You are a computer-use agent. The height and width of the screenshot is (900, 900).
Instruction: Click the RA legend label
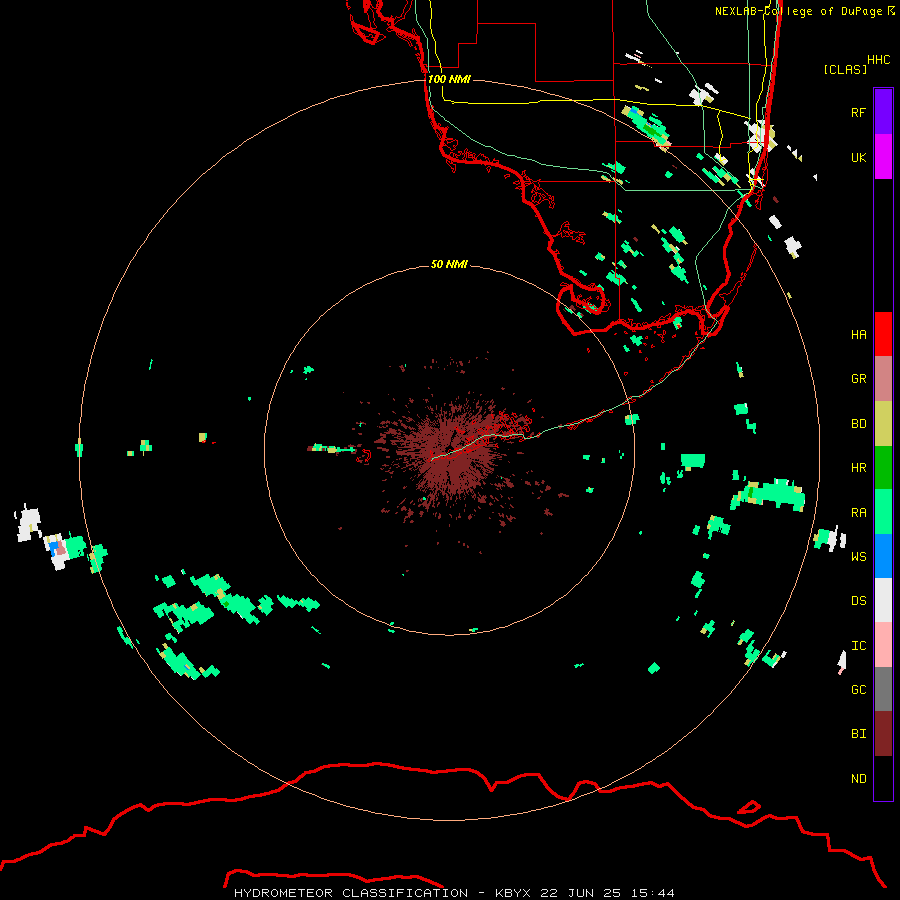pyautogui.click(x=858, y=513)
